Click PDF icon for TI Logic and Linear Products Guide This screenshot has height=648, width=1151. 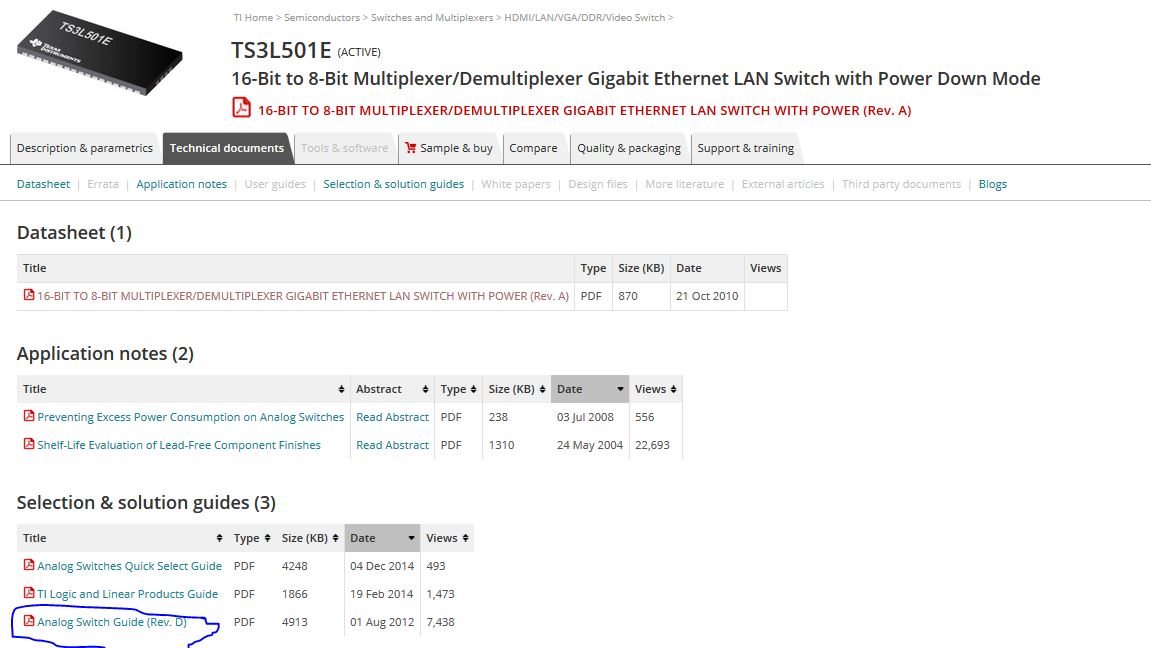[x=29, y=592]
